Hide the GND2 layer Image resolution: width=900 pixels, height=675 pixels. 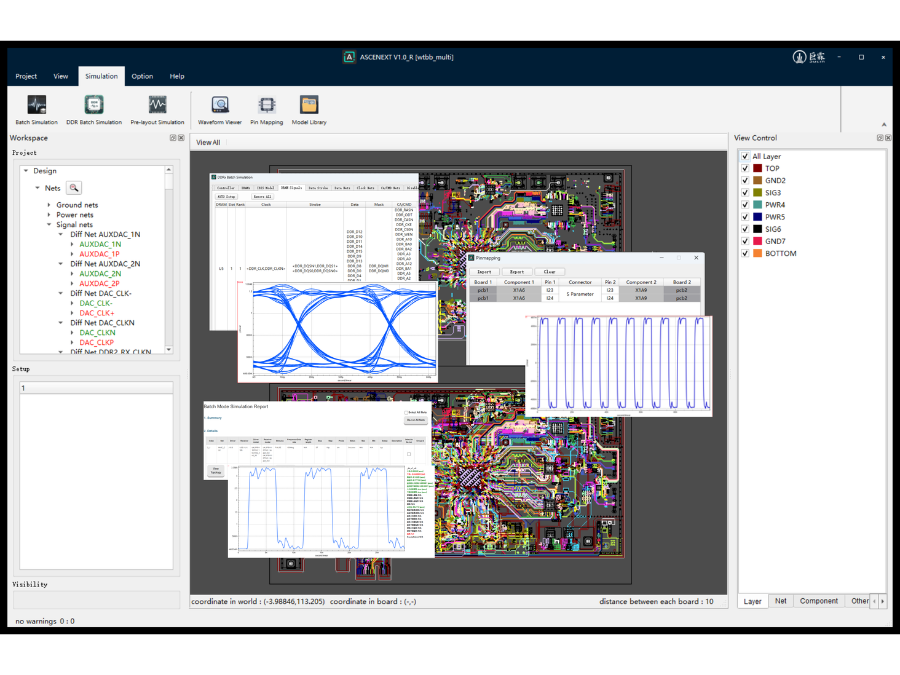click(745, 181)
